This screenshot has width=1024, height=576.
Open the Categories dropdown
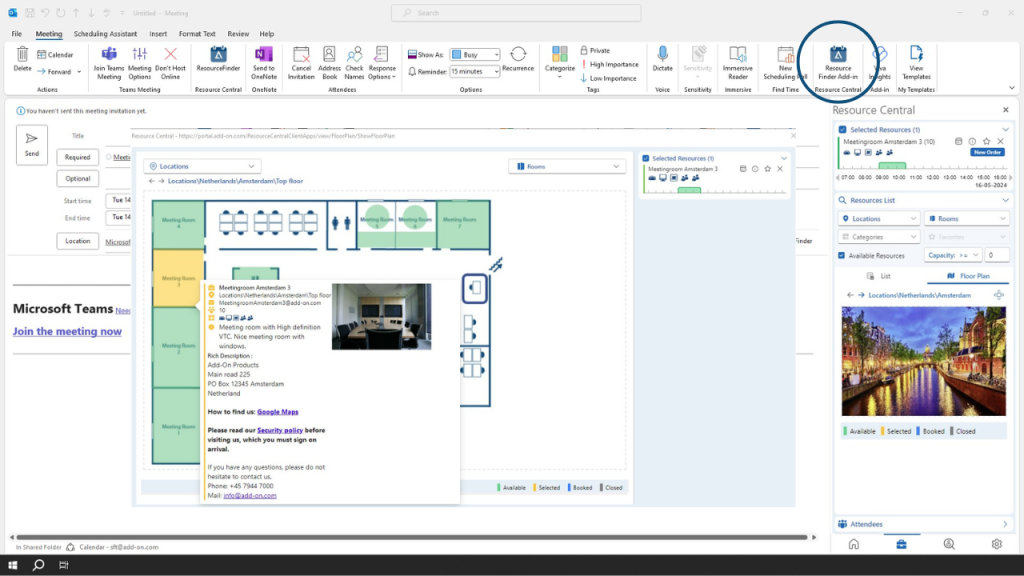point(879,237)
